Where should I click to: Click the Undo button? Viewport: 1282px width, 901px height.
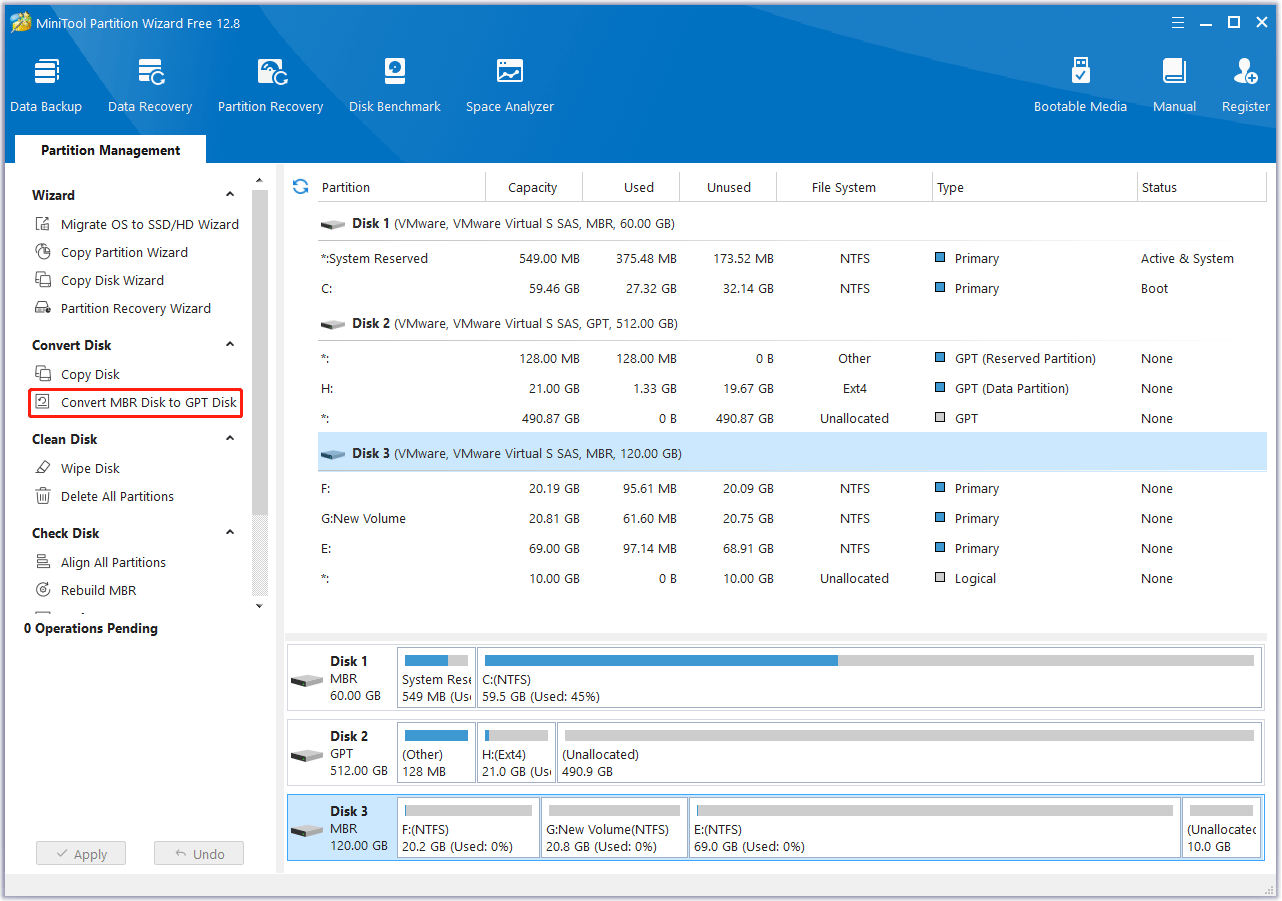[199, 854]
